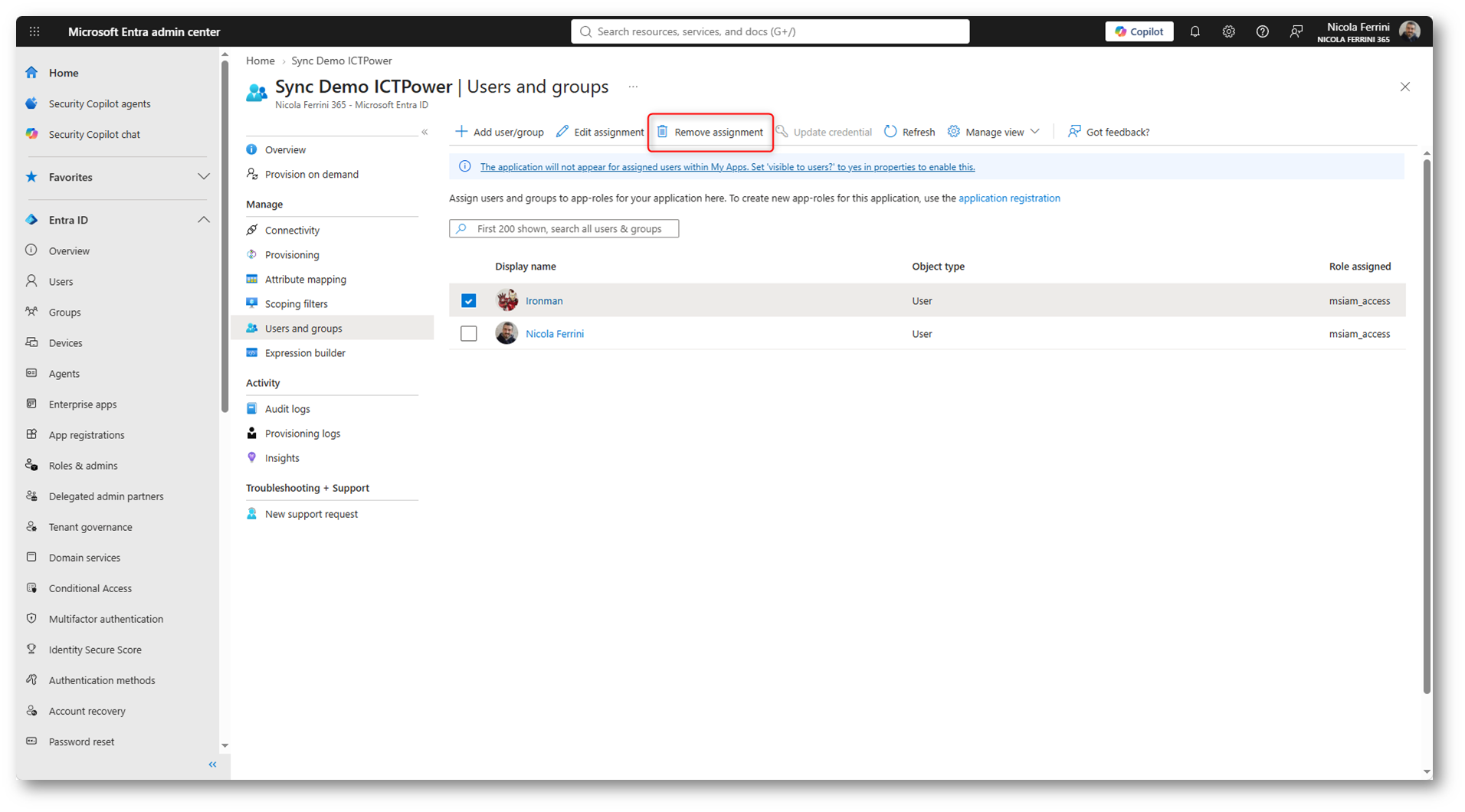Open the app Overview resource menu item
The width and height of the screenshot is (1465, 812).
(285, 150)
